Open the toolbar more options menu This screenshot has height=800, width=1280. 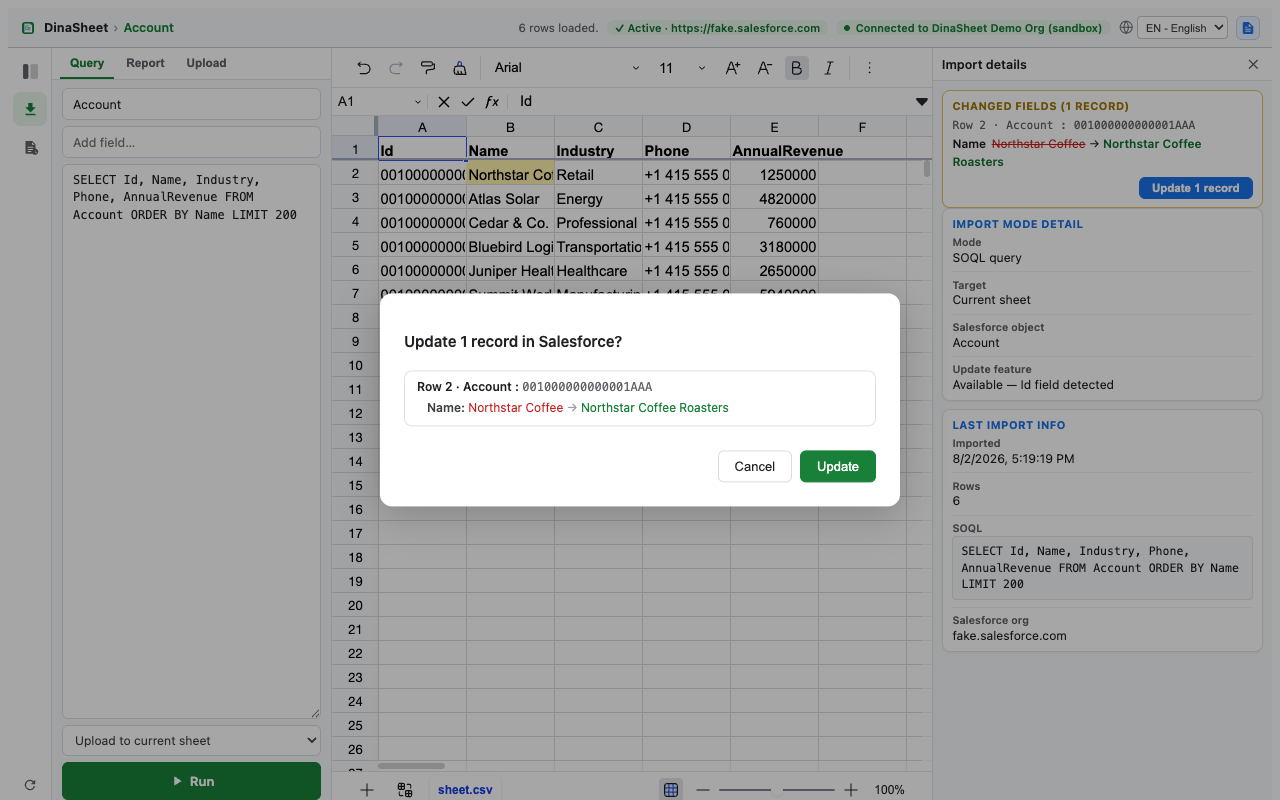[x=869, y=68]
